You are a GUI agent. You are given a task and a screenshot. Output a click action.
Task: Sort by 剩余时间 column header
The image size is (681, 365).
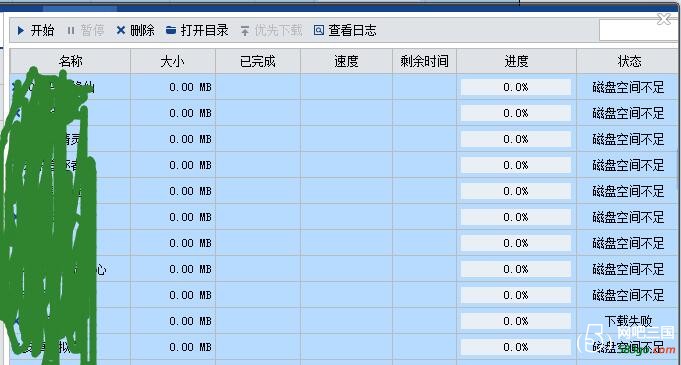point(424,61)
